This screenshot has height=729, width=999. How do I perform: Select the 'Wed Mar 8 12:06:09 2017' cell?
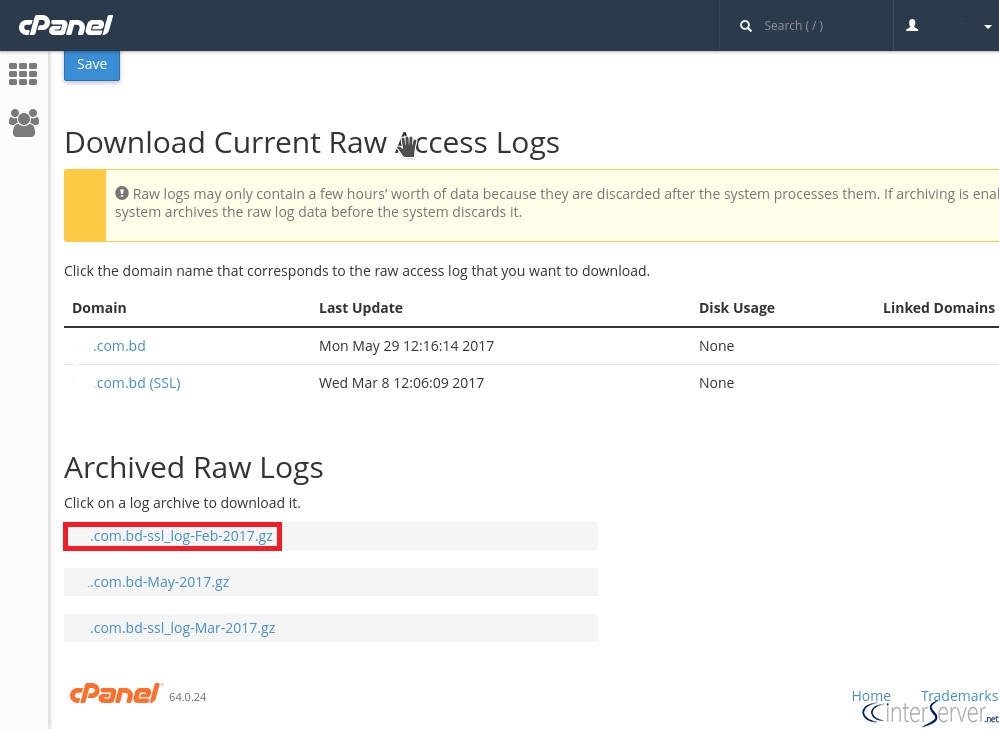[x=401, y=383]
